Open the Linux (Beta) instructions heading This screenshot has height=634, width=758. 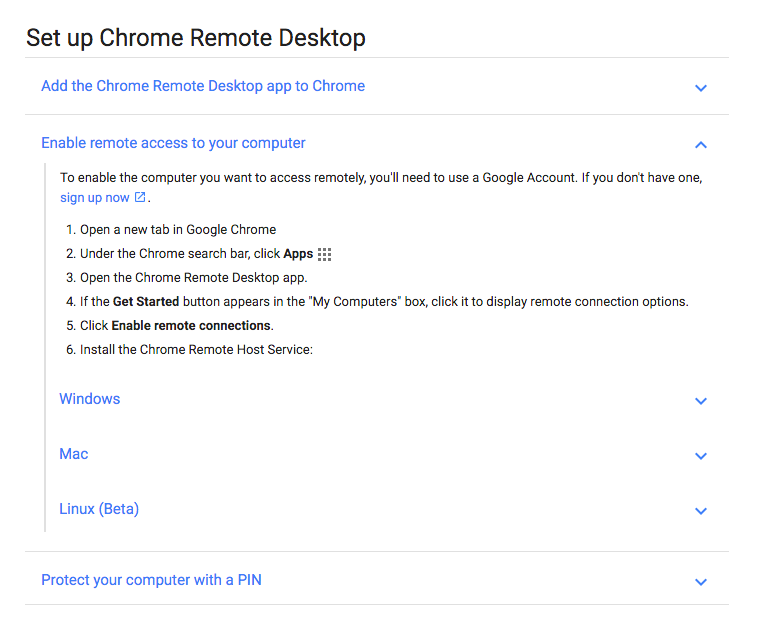[99, 509]
